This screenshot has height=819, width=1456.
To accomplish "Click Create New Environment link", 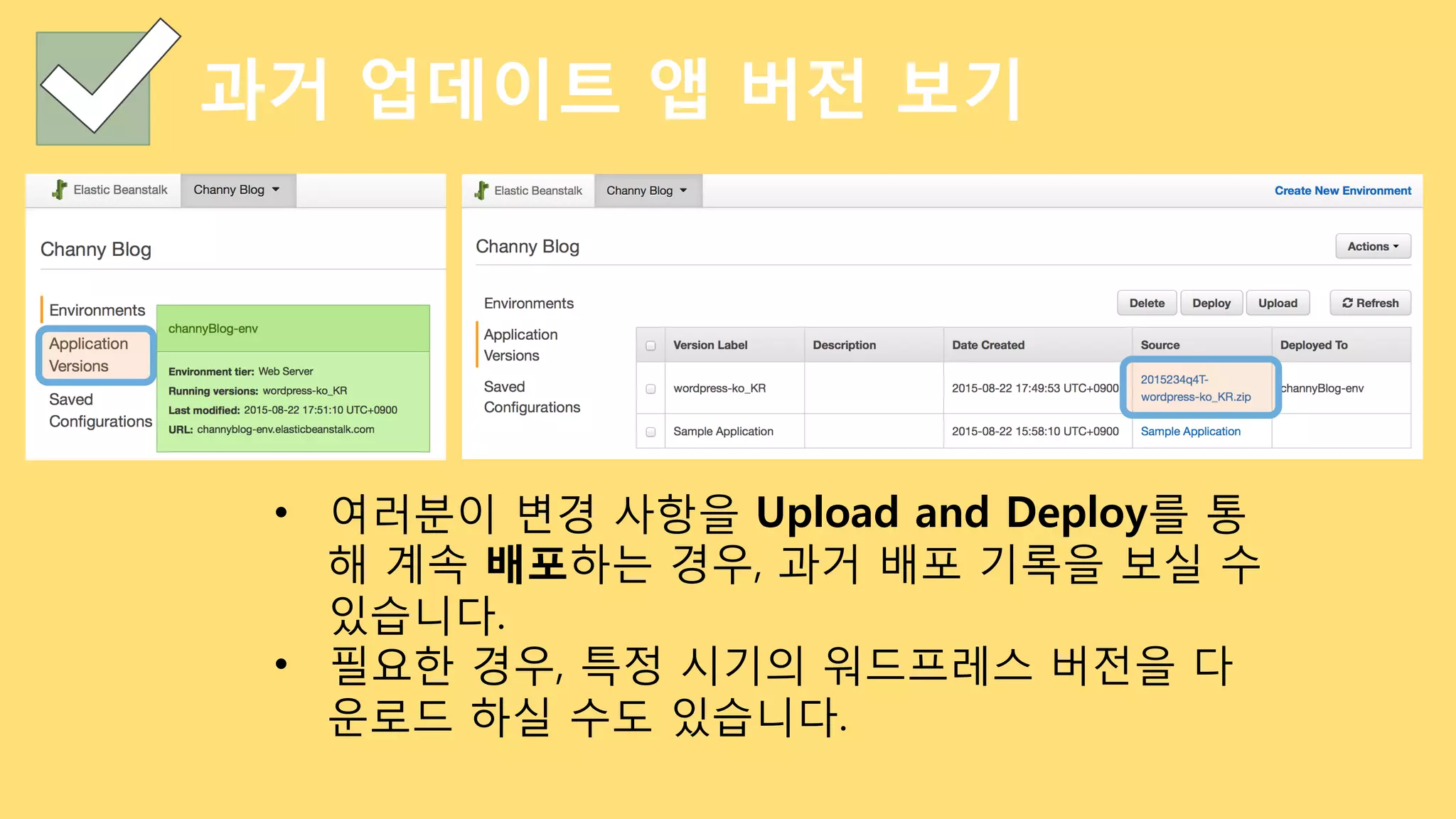I will click(1342, 191).
